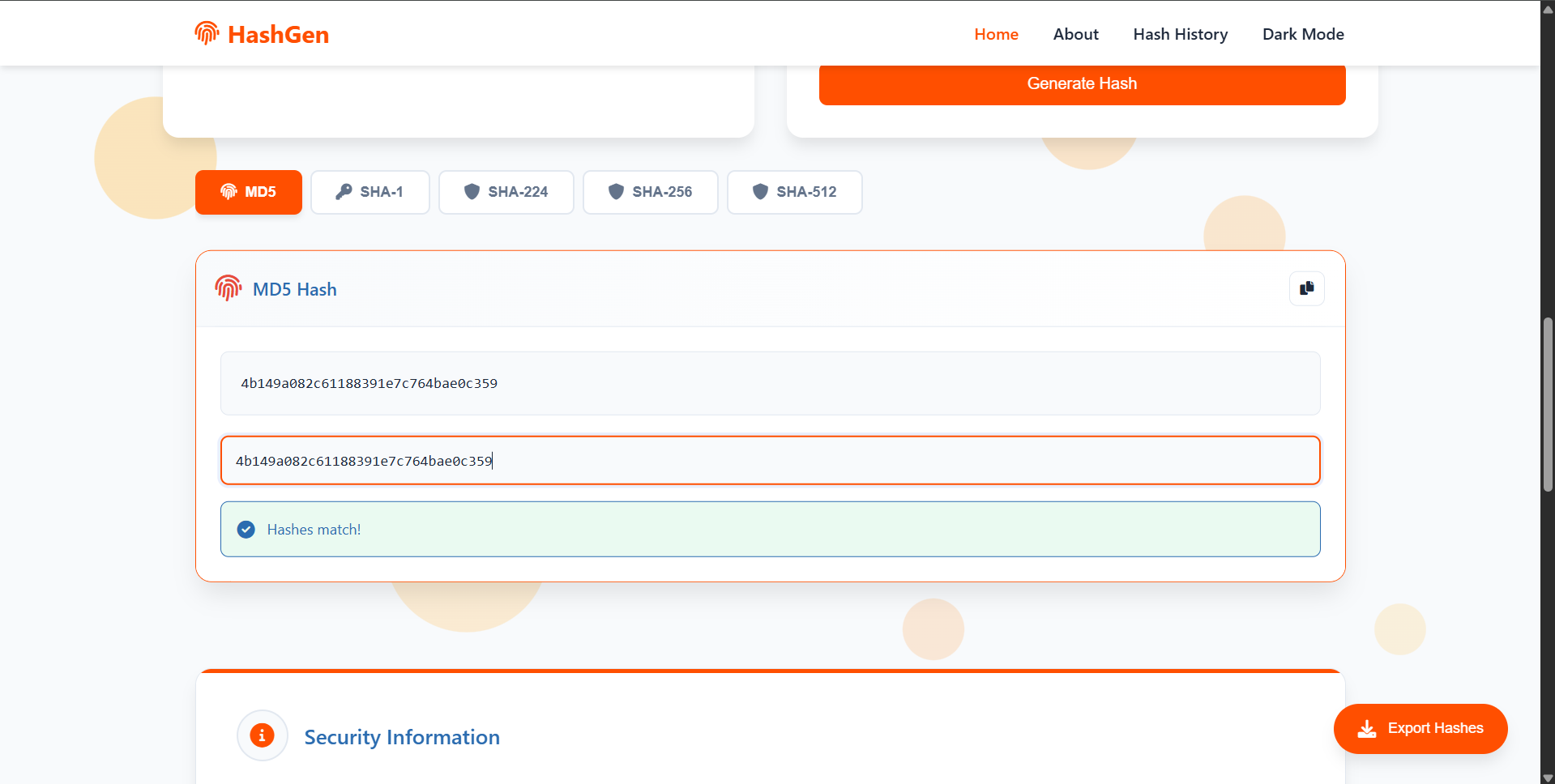Open the Hash History page
This screenshot has height=784, width=1555.
click(1180, 34)
